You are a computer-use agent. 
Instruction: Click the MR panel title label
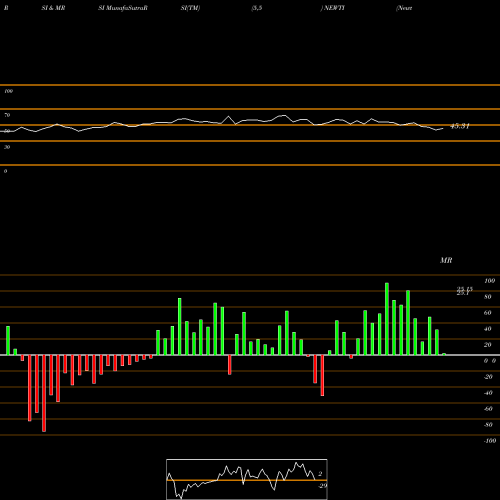coord(446,260)
